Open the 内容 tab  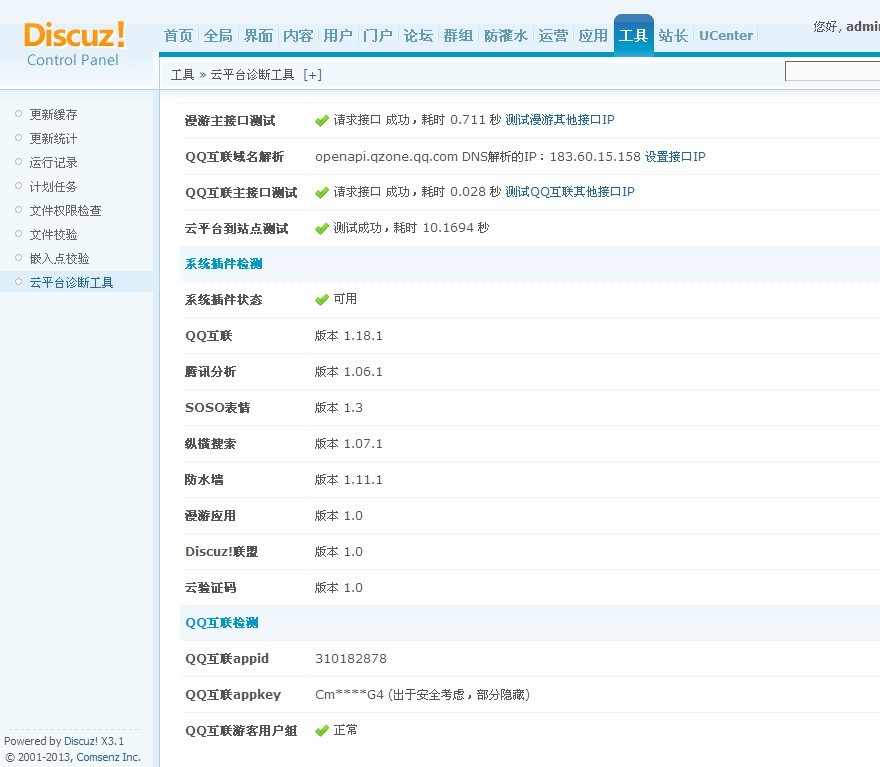click(x=298, y=36)
